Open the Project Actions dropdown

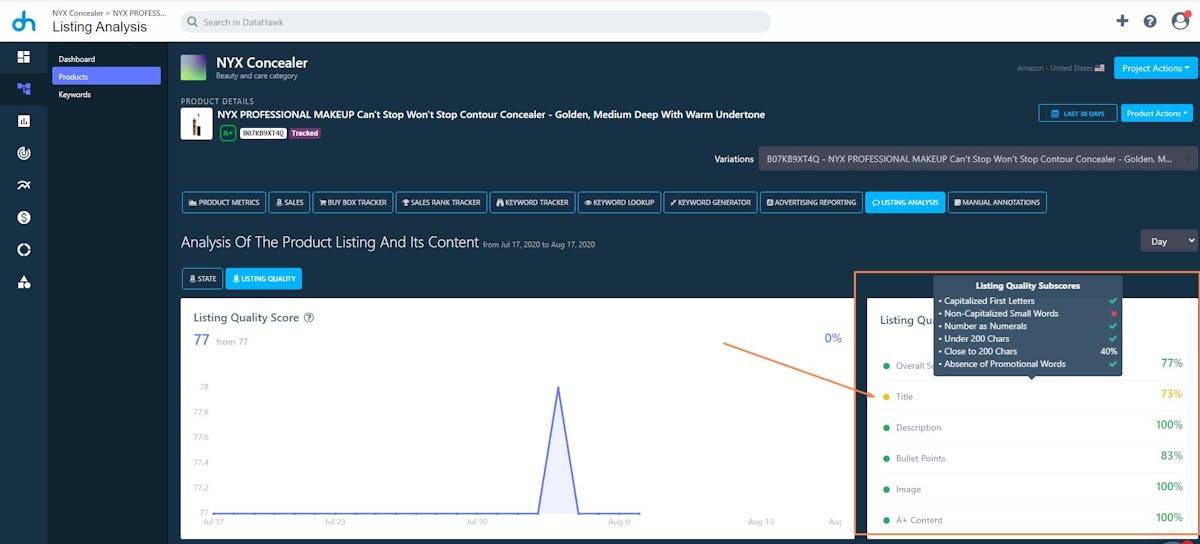click(1156, 68)
